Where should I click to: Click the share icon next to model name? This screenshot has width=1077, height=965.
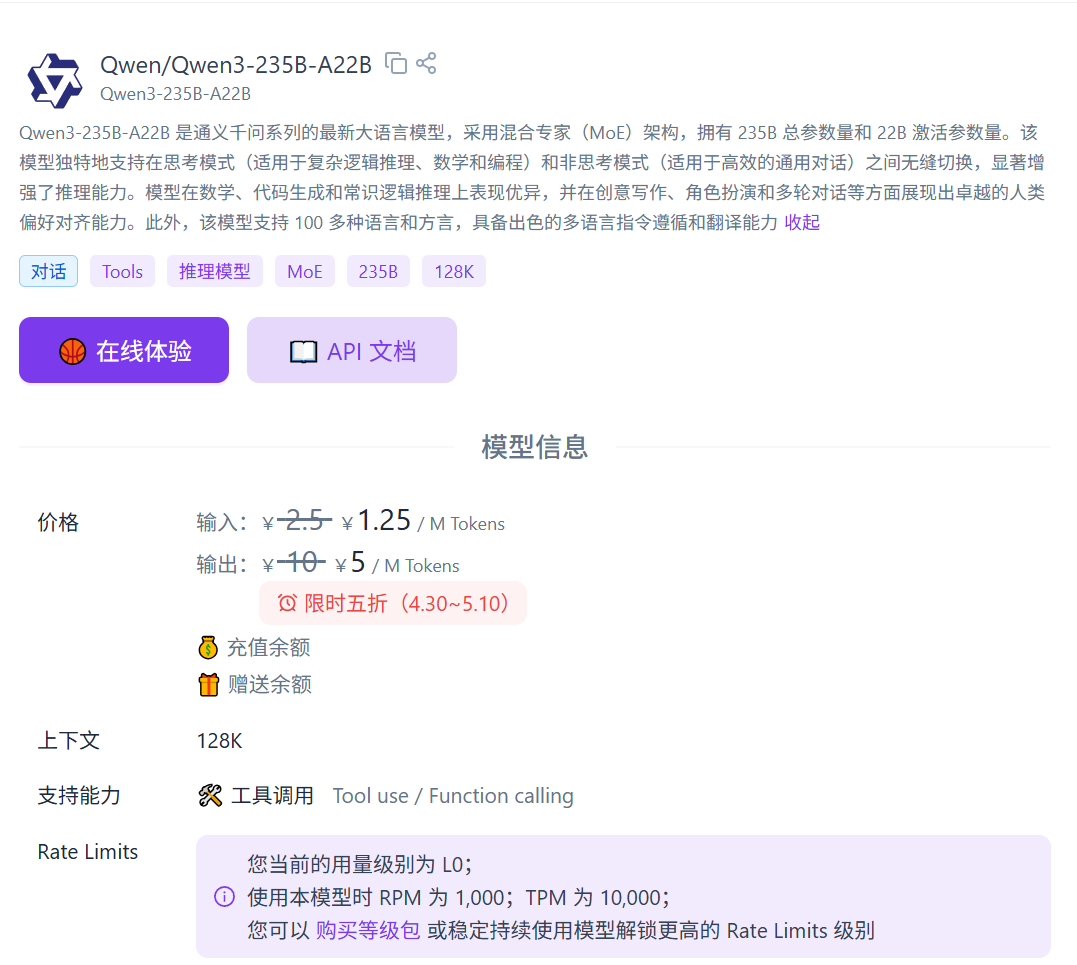[426, 62]
